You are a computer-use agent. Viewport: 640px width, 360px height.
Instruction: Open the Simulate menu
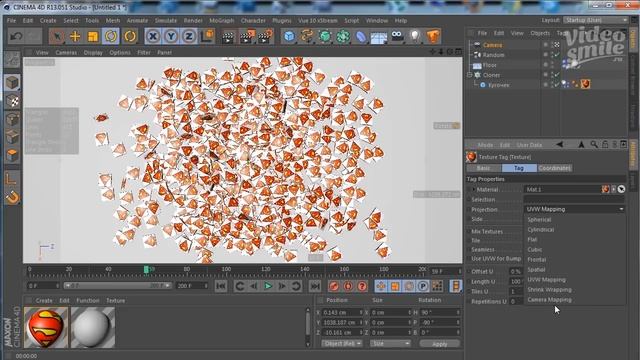(166, 20)
